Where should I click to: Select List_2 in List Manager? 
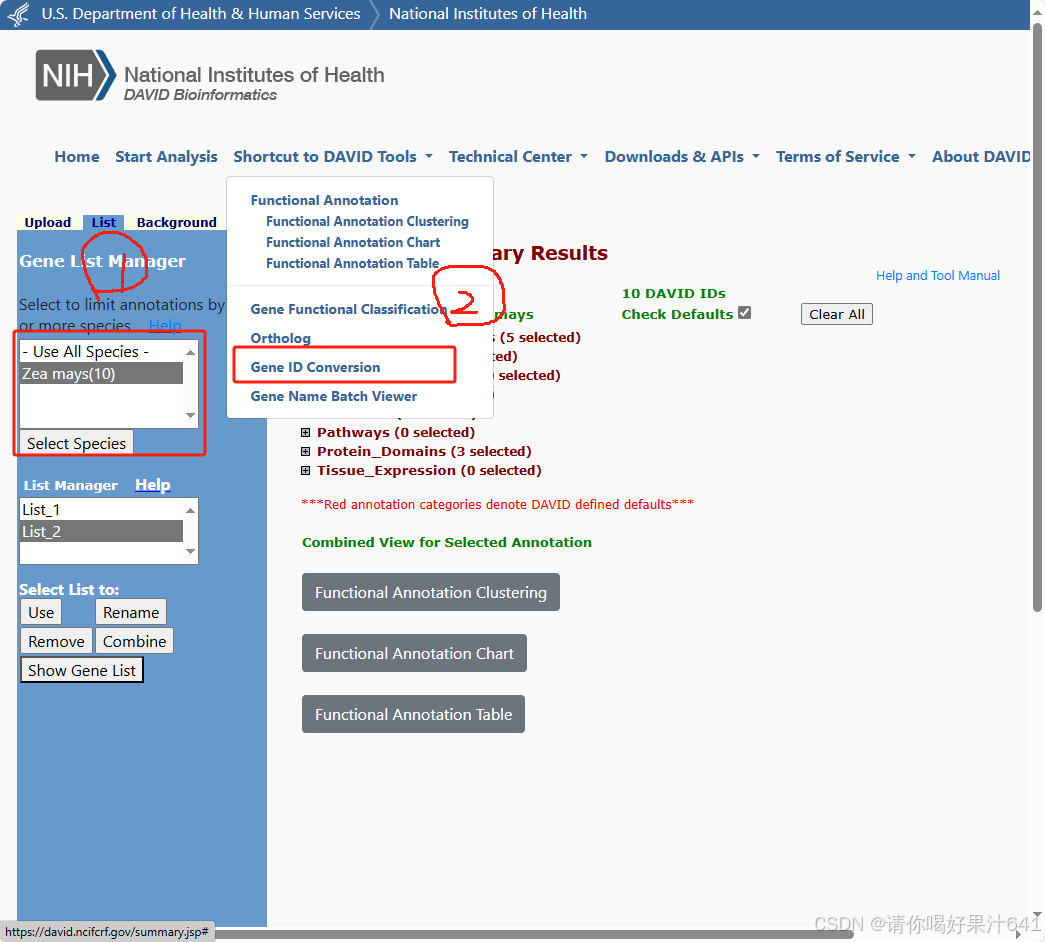[x=101, y=531]
